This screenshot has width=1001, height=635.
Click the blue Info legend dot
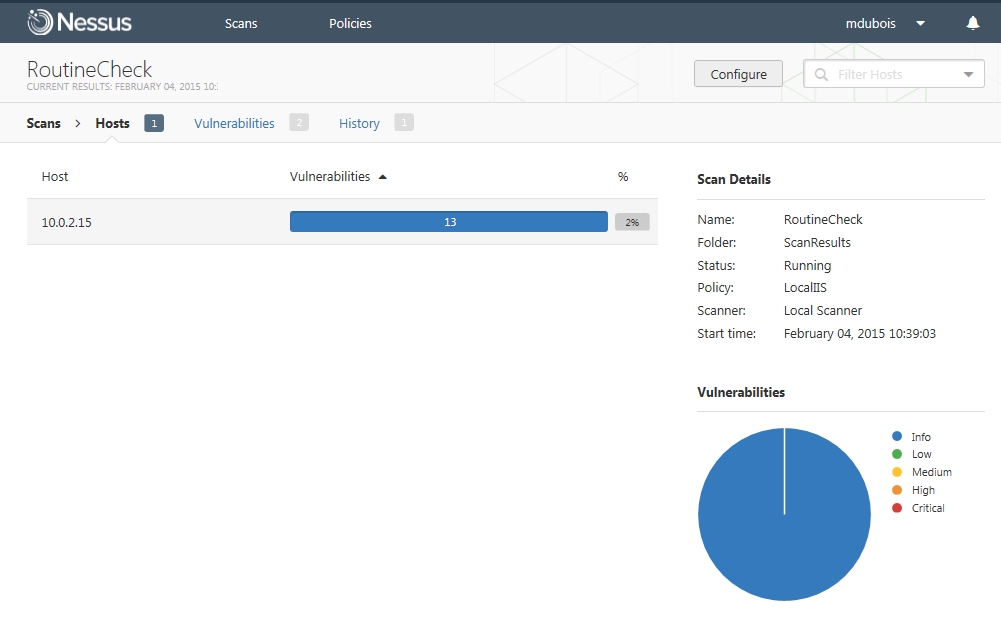click(x=897, y=437)
